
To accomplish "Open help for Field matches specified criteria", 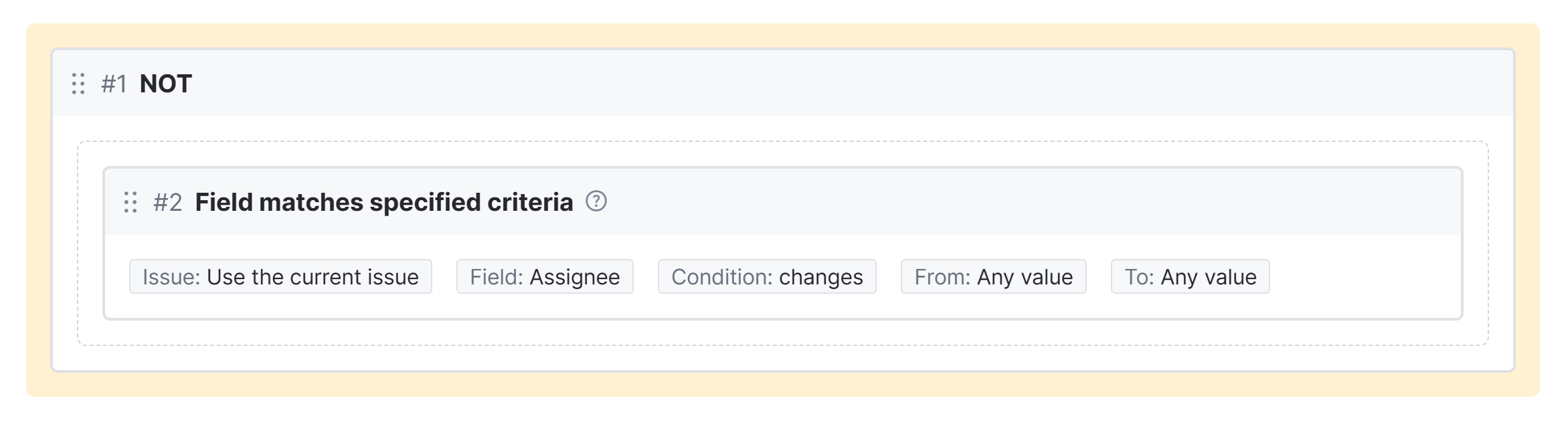I will pos(596,201).
